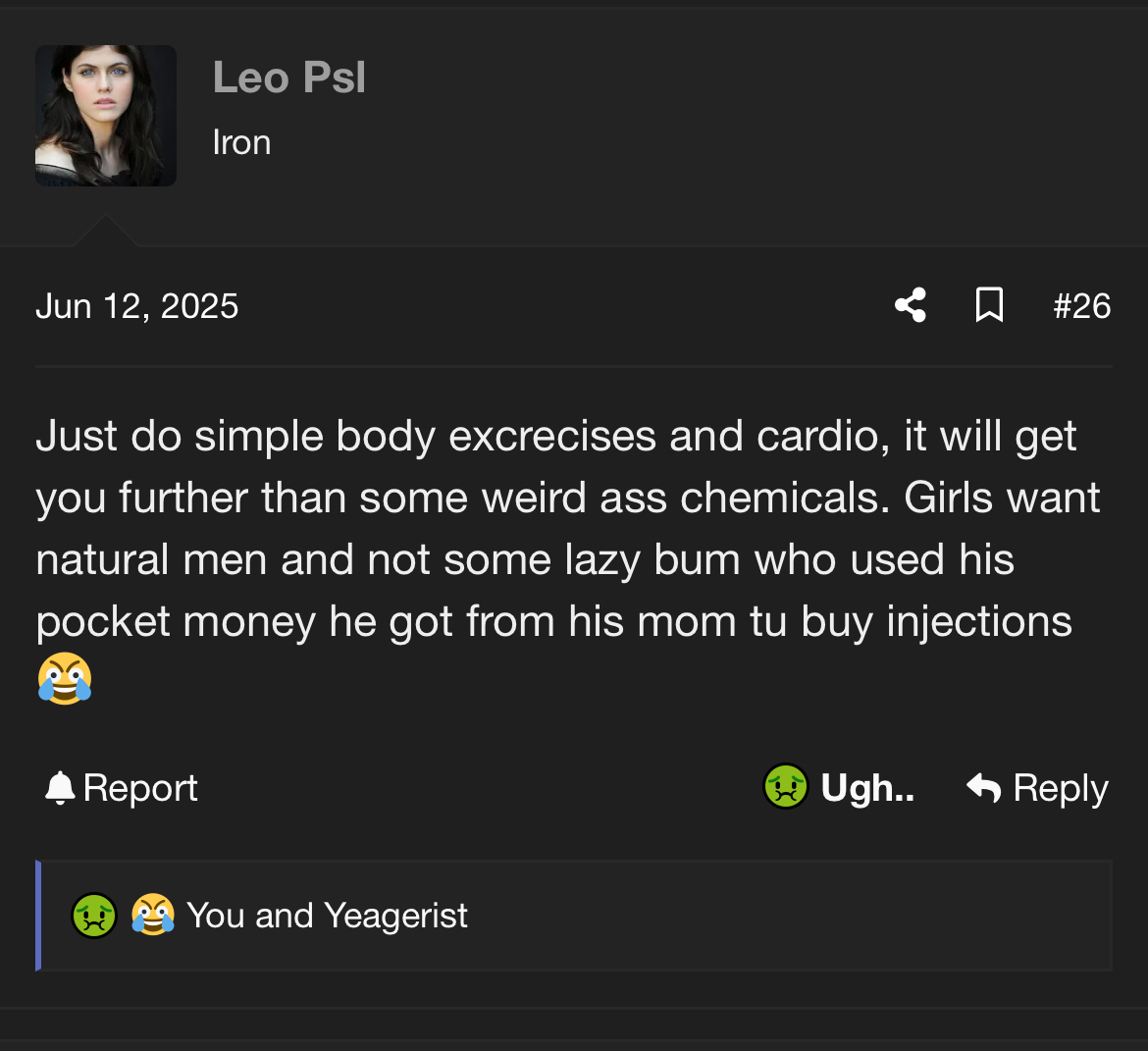The image size is (1148, 1051).
Task: Bookmark post number 26
Action: coord(989,304)
